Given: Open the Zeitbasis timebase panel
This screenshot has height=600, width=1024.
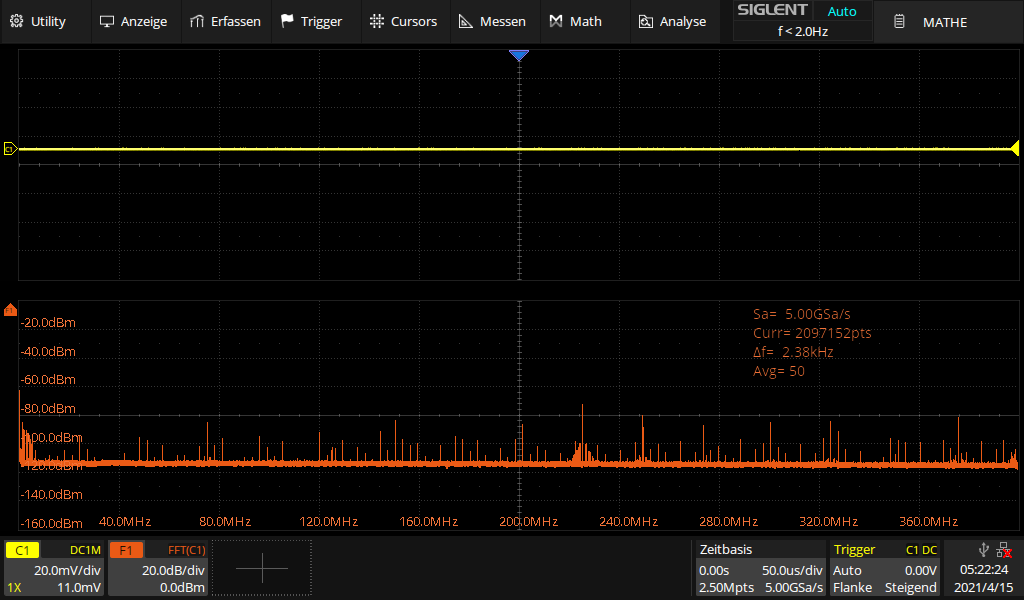Looking at the screenshot, I should (x=726, y=550).
